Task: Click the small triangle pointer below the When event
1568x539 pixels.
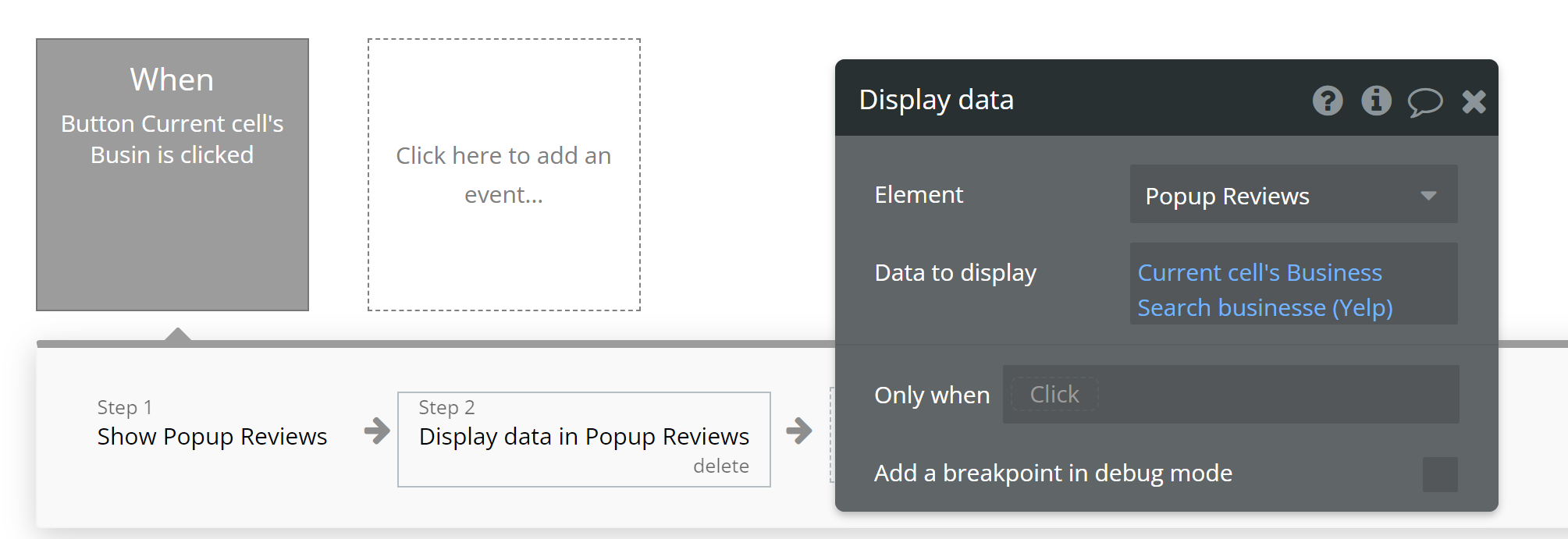Action: pos(178,335)
